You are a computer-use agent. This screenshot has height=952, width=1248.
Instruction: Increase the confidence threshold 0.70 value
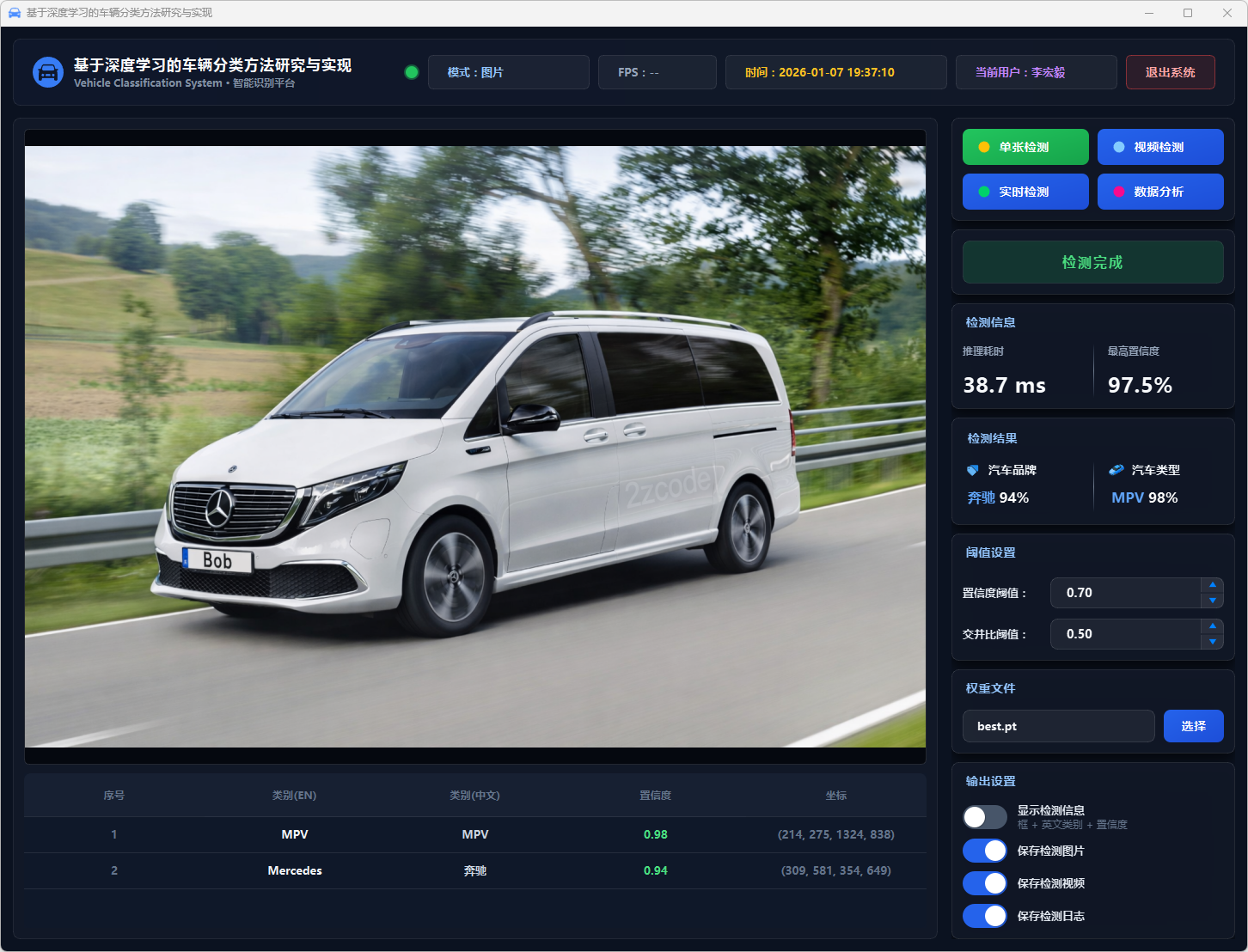tap(1212, 585)
